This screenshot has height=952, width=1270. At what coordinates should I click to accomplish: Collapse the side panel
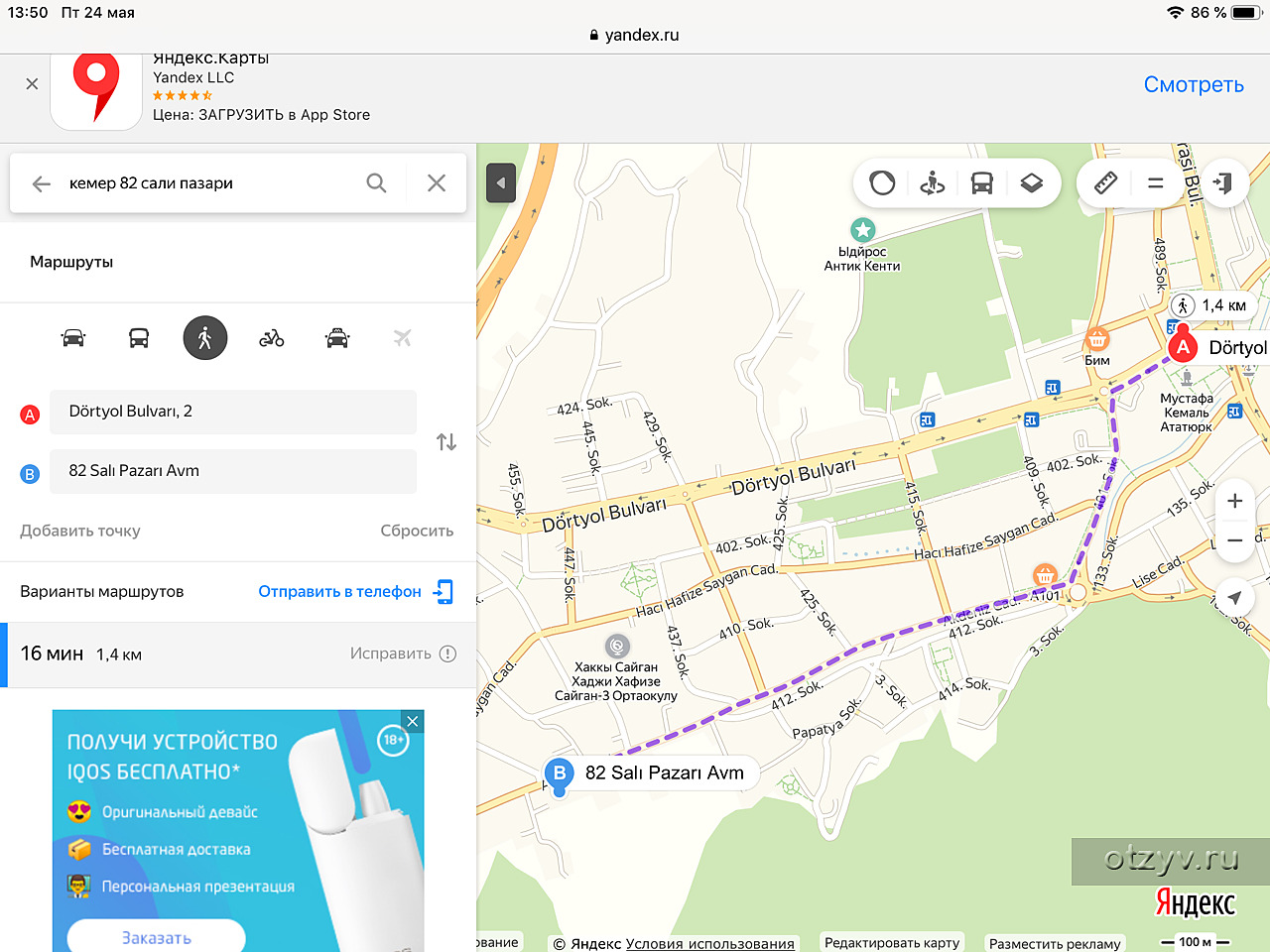(500, 183)
